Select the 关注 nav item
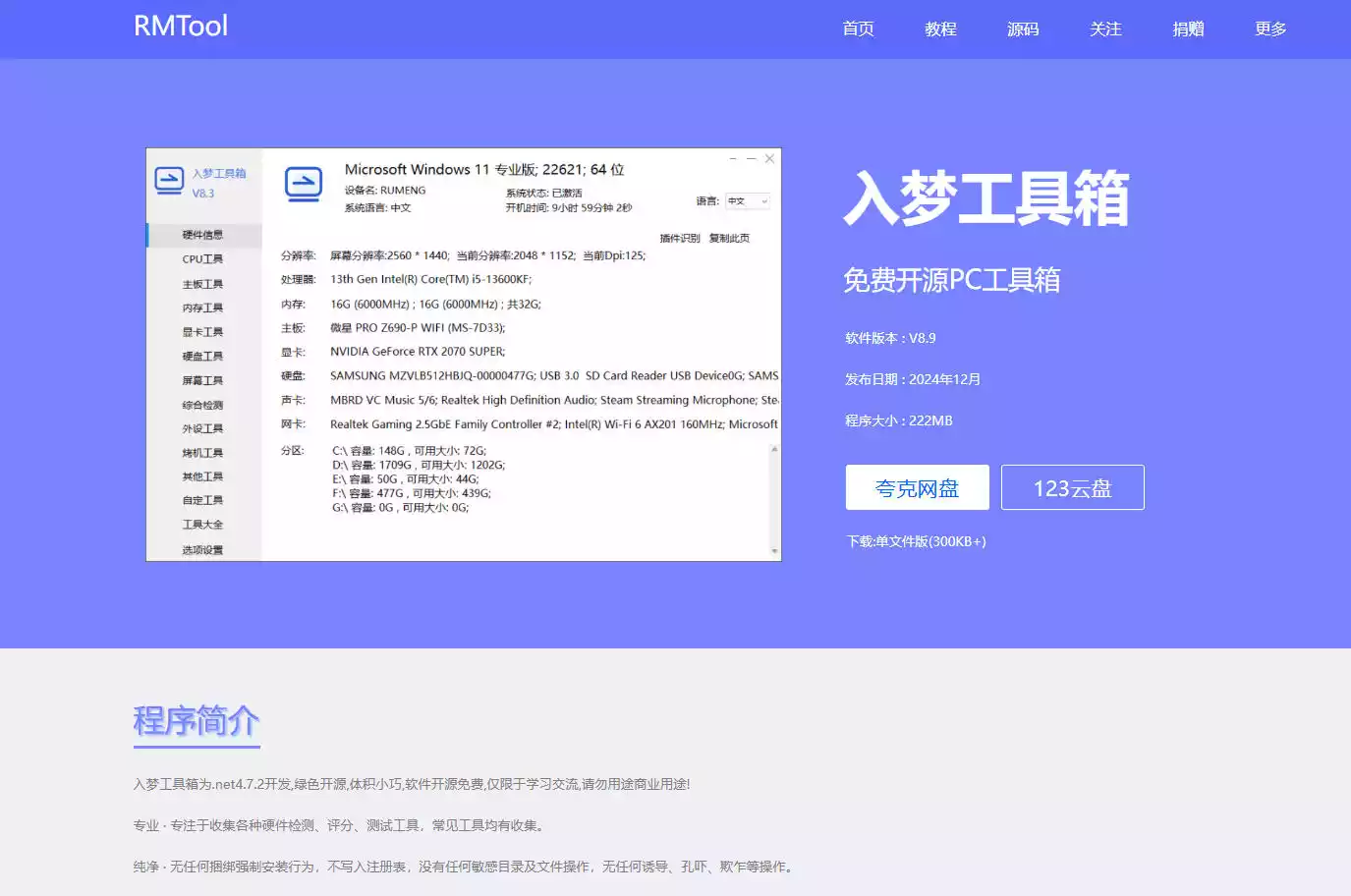This screenshot has height=896, width=1351. (1105, 29)
